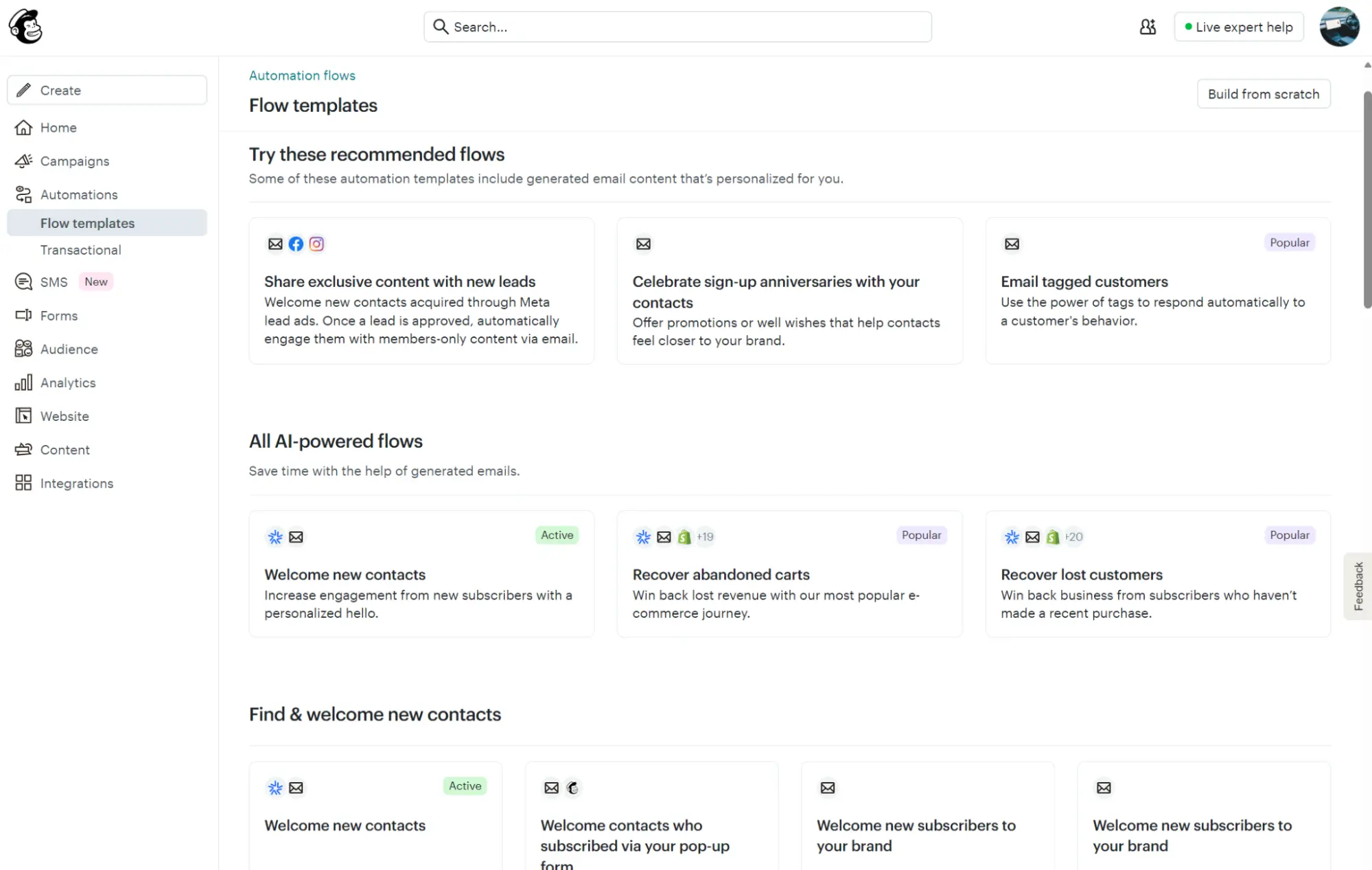Screen dimensions: 1372x870
Task: Click Shopify icon on Recover abandoned carts card
Action: tap(684, 537)
